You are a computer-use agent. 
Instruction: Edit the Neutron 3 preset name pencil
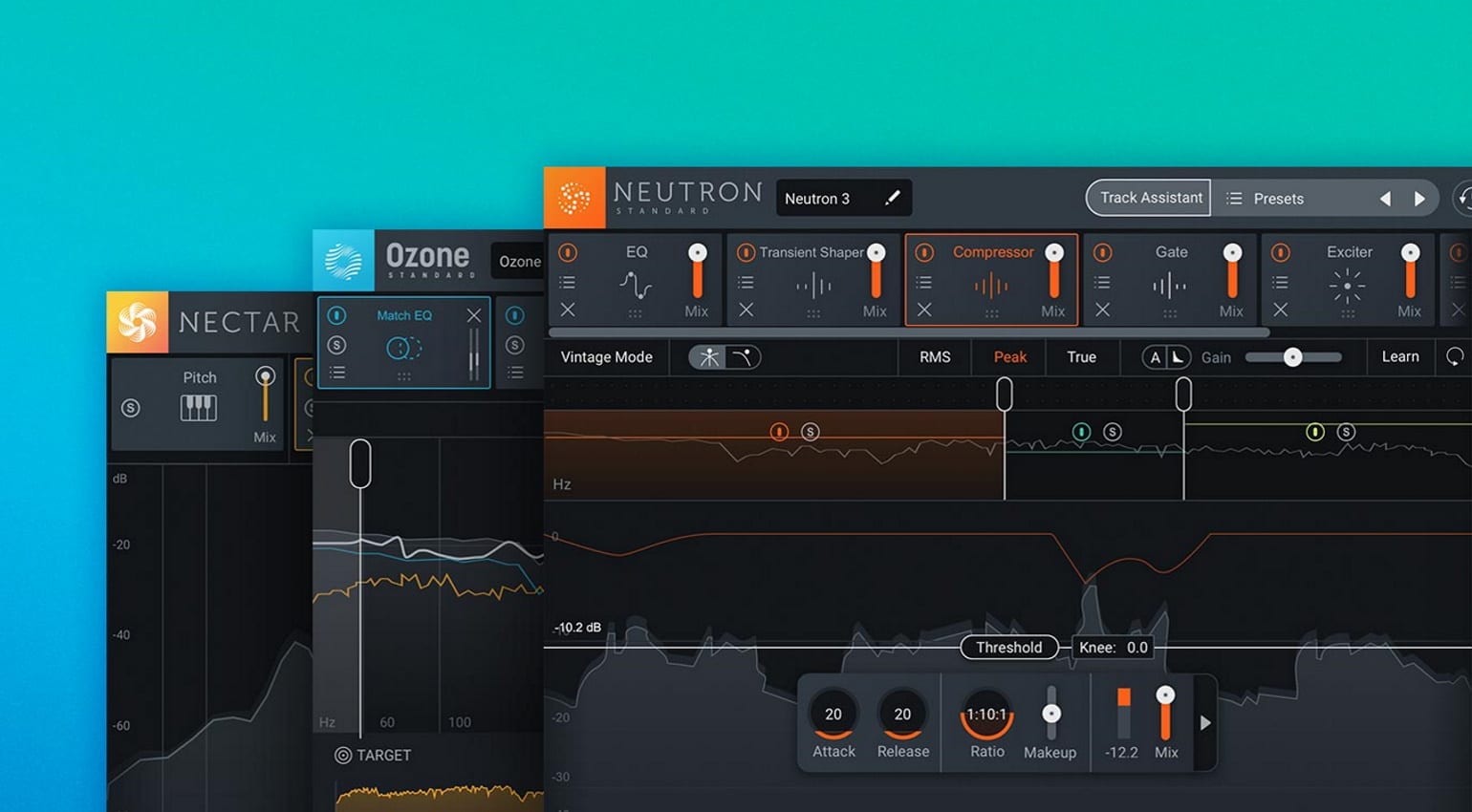(893, 198)
